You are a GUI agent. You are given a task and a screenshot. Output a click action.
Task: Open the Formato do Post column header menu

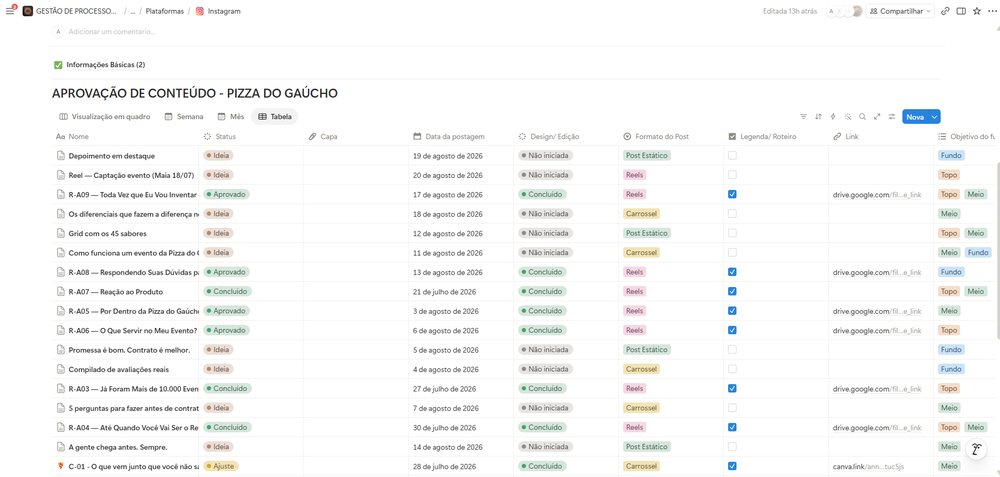(671, 136)
